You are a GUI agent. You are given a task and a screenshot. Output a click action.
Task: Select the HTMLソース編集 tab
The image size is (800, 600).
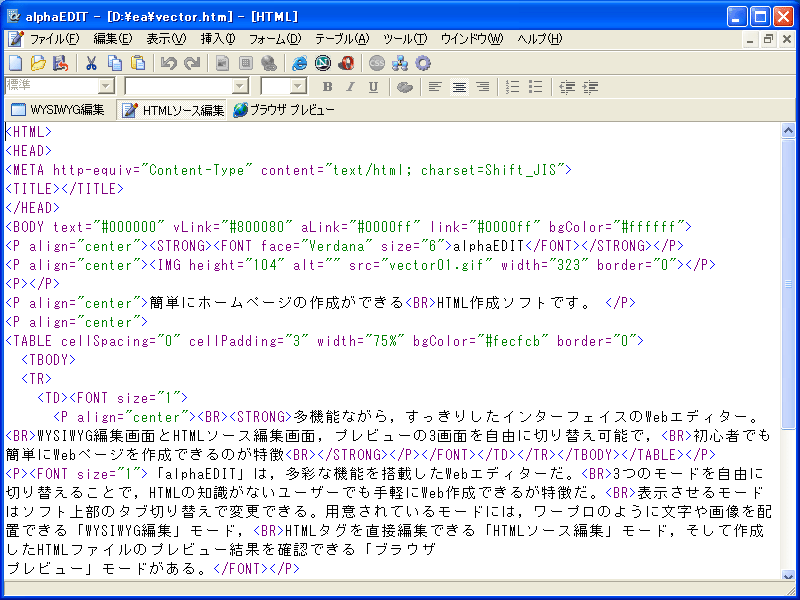tap(171, 110)
